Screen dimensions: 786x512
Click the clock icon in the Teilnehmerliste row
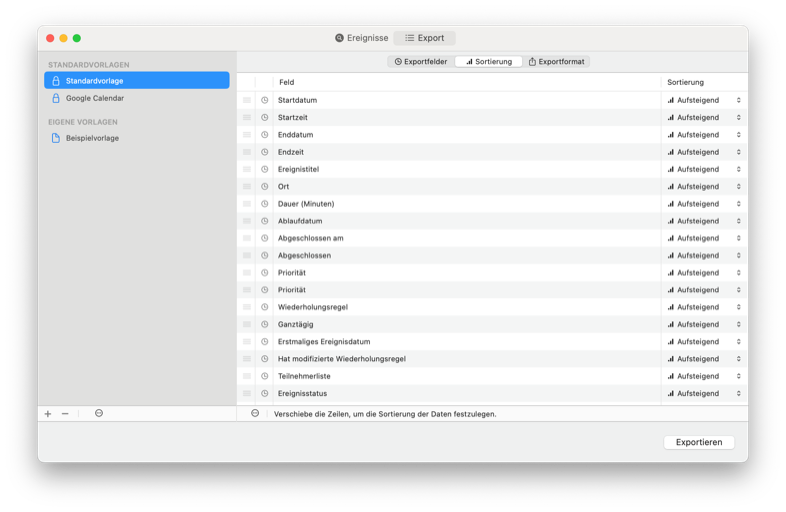(x=265, y=376)
